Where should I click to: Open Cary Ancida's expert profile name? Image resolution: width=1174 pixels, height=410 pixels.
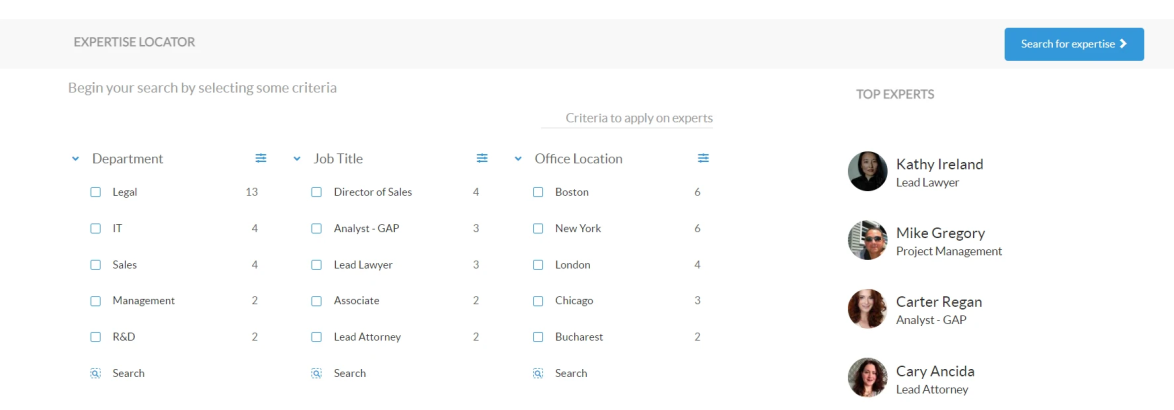coord(934,371)
